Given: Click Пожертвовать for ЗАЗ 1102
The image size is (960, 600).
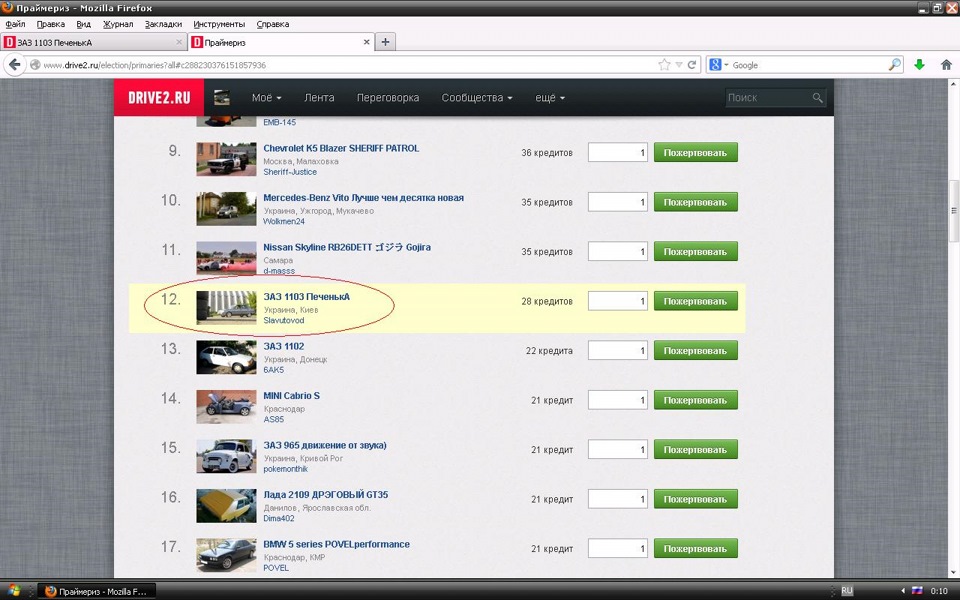Looking at the screenshot, I should point(696,351).
